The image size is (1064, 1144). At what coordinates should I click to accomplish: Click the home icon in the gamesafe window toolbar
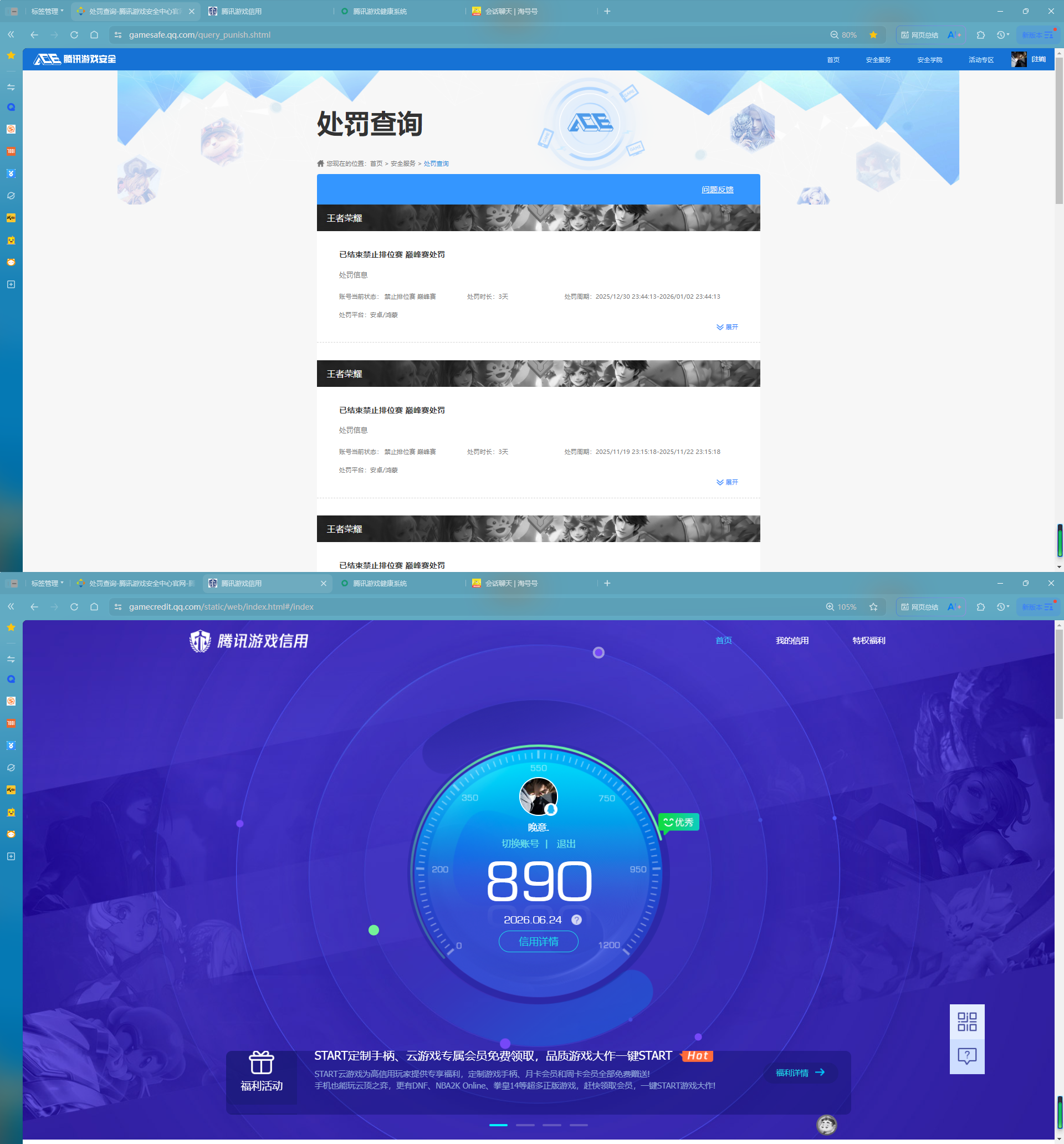tap(94, 34)
